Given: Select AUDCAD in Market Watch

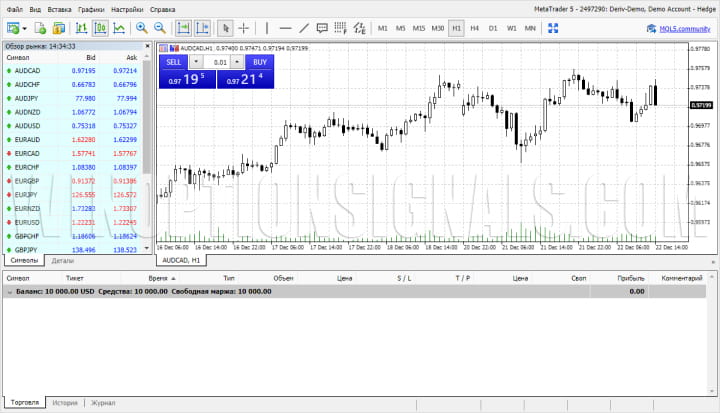Looking at the screenshot, I should point(73,71).
